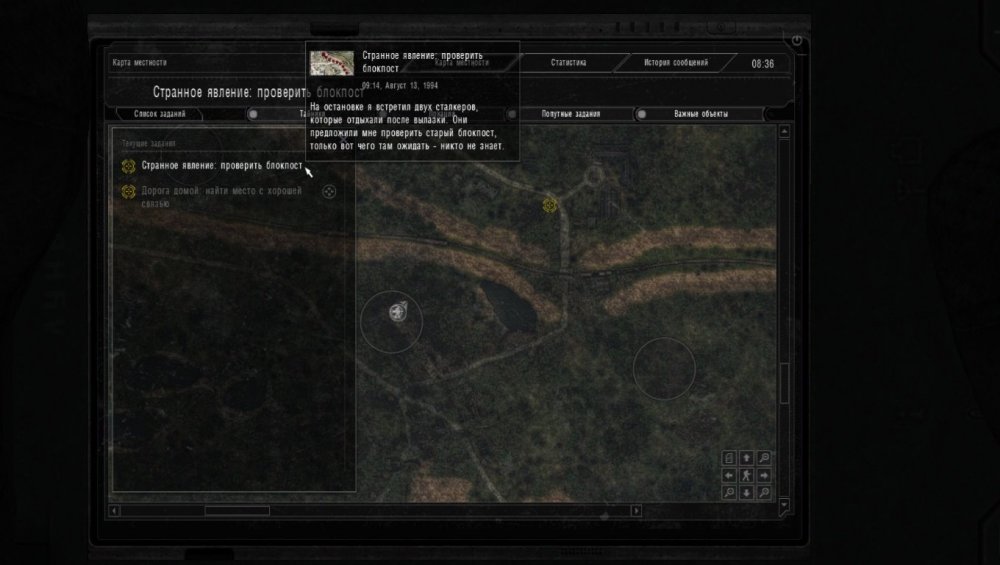Select 'Странное явление: проверить блокпост' task
The height and width of the screenshot is (565, 1000).
(222, 166)
